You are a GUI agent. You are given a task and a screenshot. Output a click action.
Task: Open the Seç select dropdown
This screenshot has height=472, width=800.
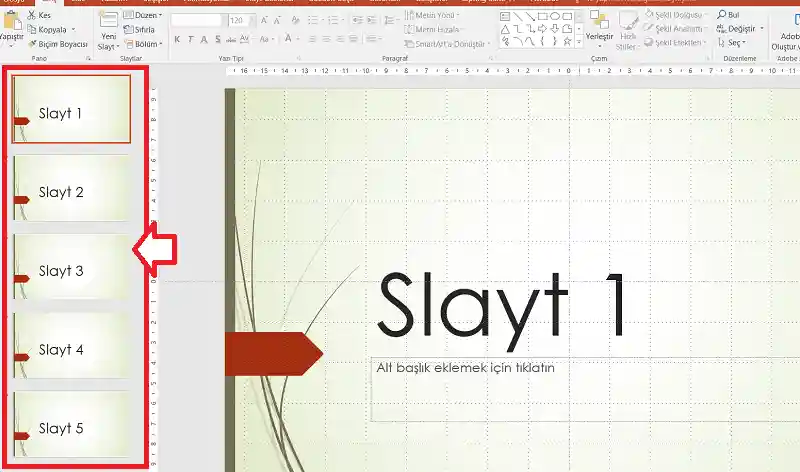tap(732, 42)
